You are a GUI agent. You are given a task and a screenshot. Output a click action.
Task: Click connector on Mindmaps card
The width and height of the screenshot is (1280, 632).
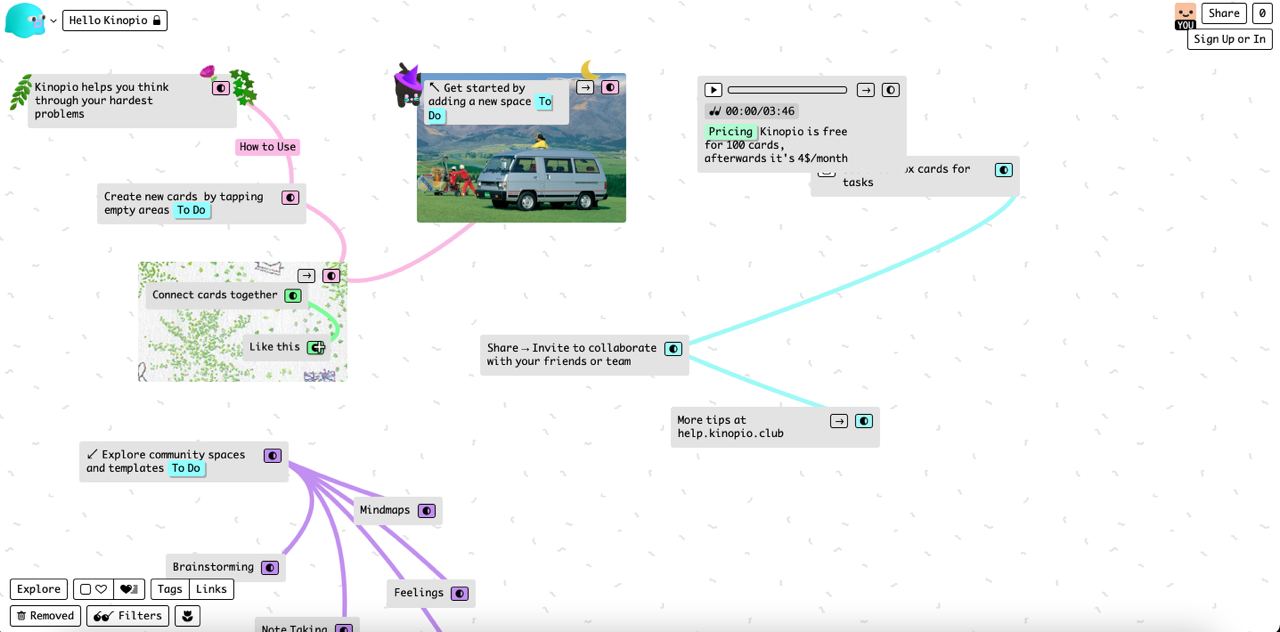[427, 511]
